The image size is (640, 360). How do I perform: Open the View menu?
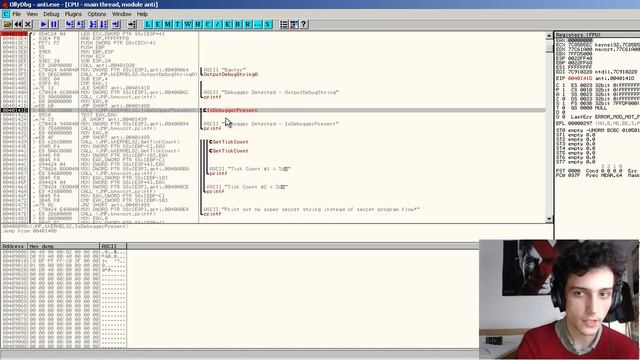(32, 14)
